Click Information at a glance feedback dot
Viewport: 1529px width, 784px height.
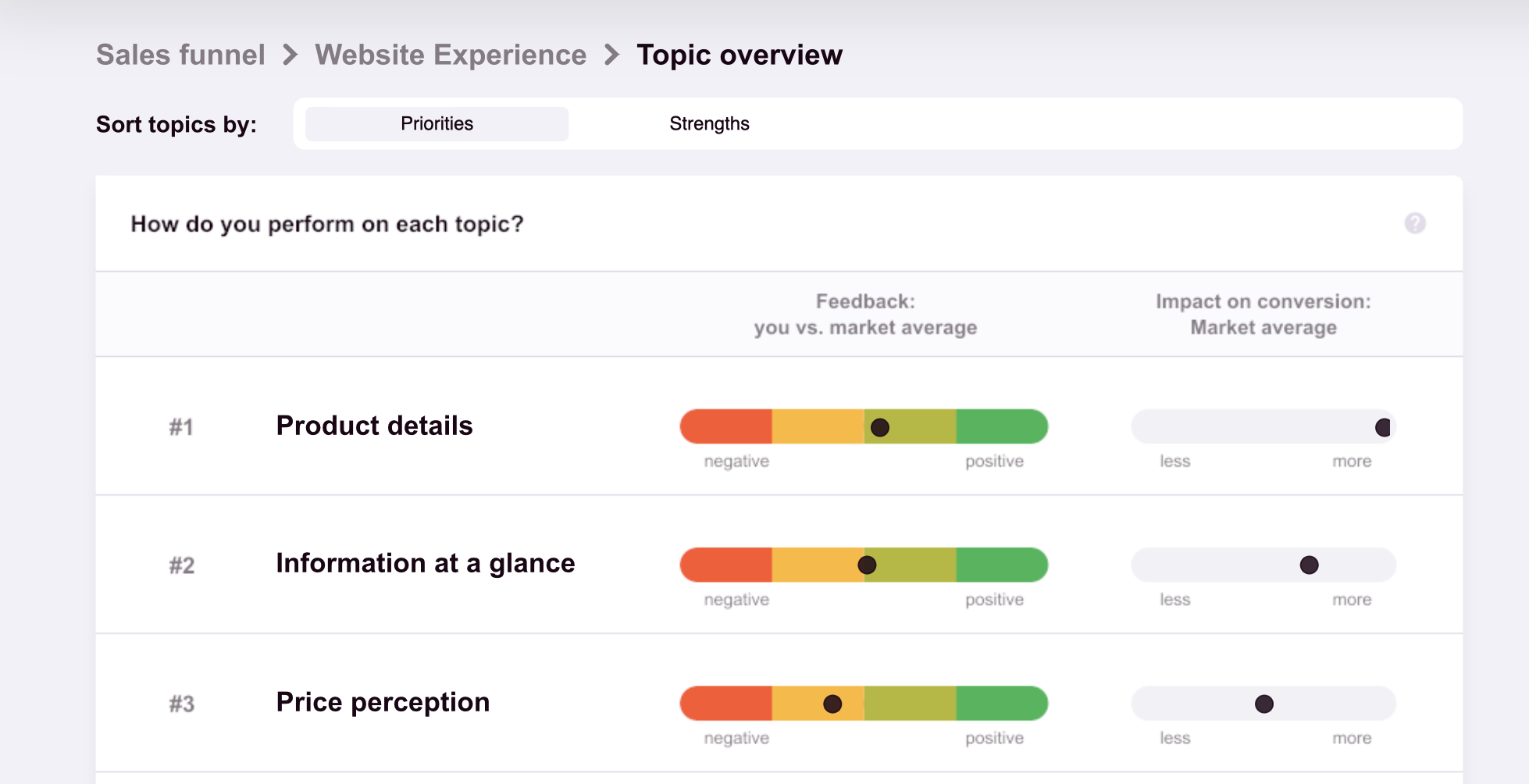[x=867, y=565]
